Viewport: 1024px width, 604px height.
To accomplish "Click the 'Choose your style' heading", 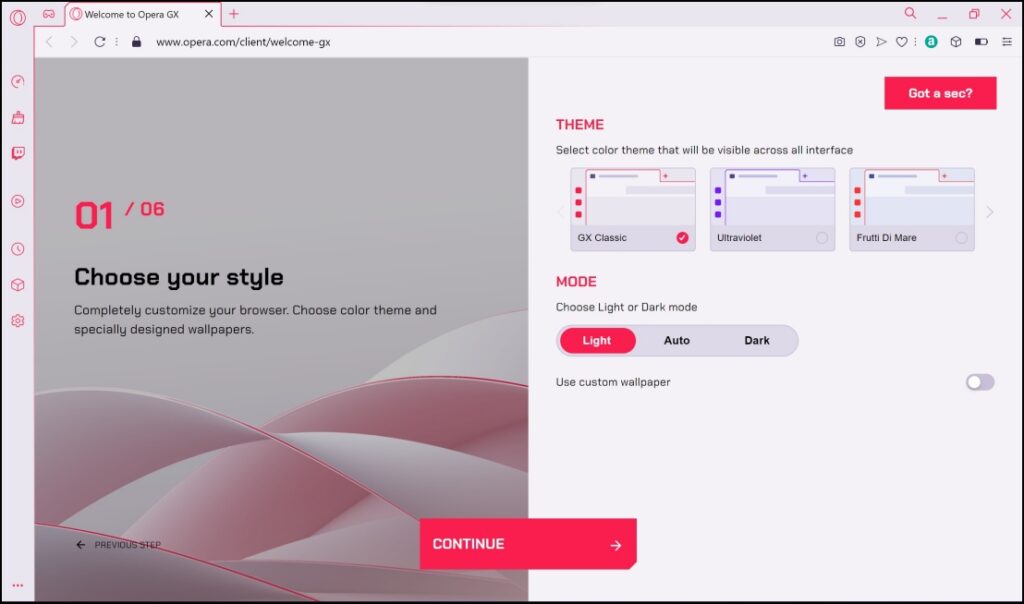I will 179,278.
